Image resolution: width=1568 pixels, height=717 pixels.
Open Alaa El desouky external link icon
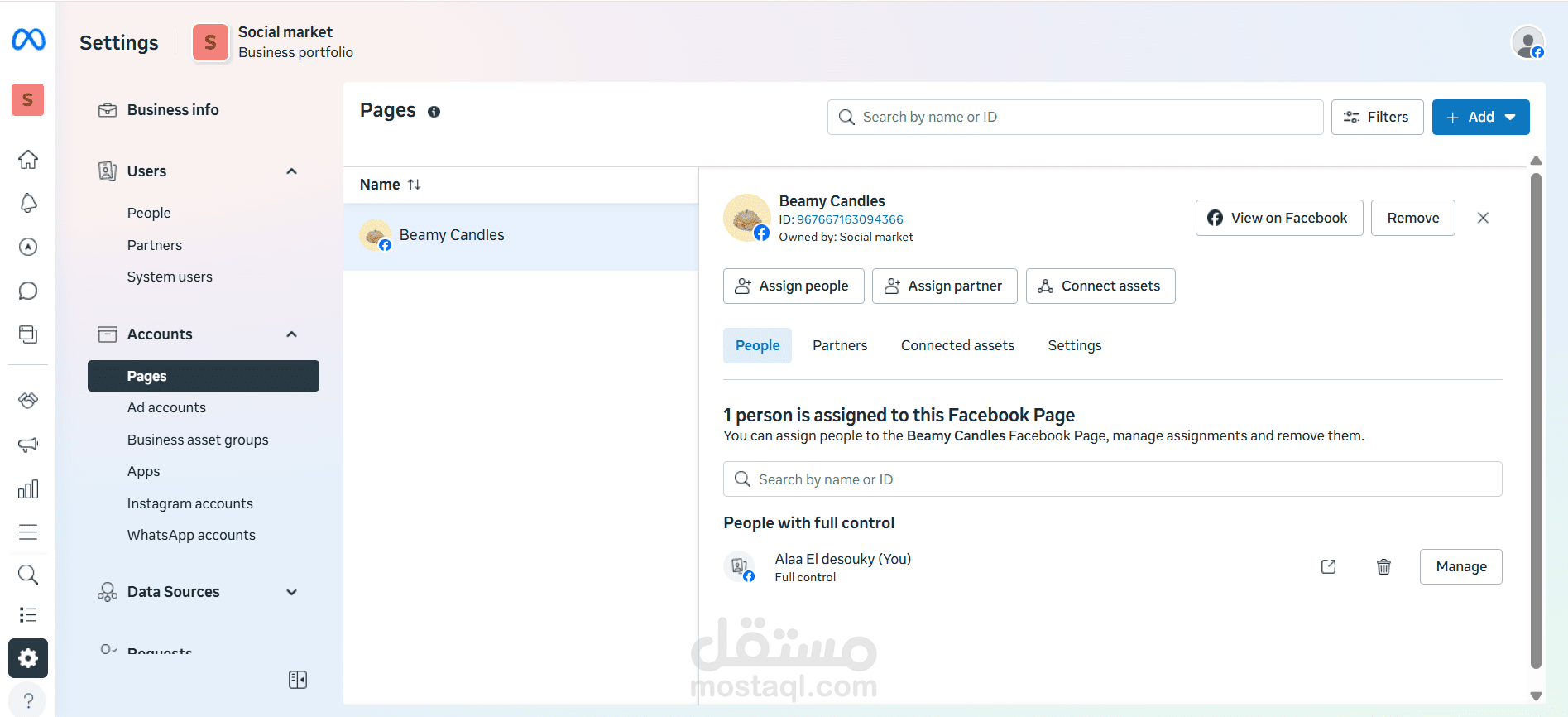click(x=1329, y=566)
